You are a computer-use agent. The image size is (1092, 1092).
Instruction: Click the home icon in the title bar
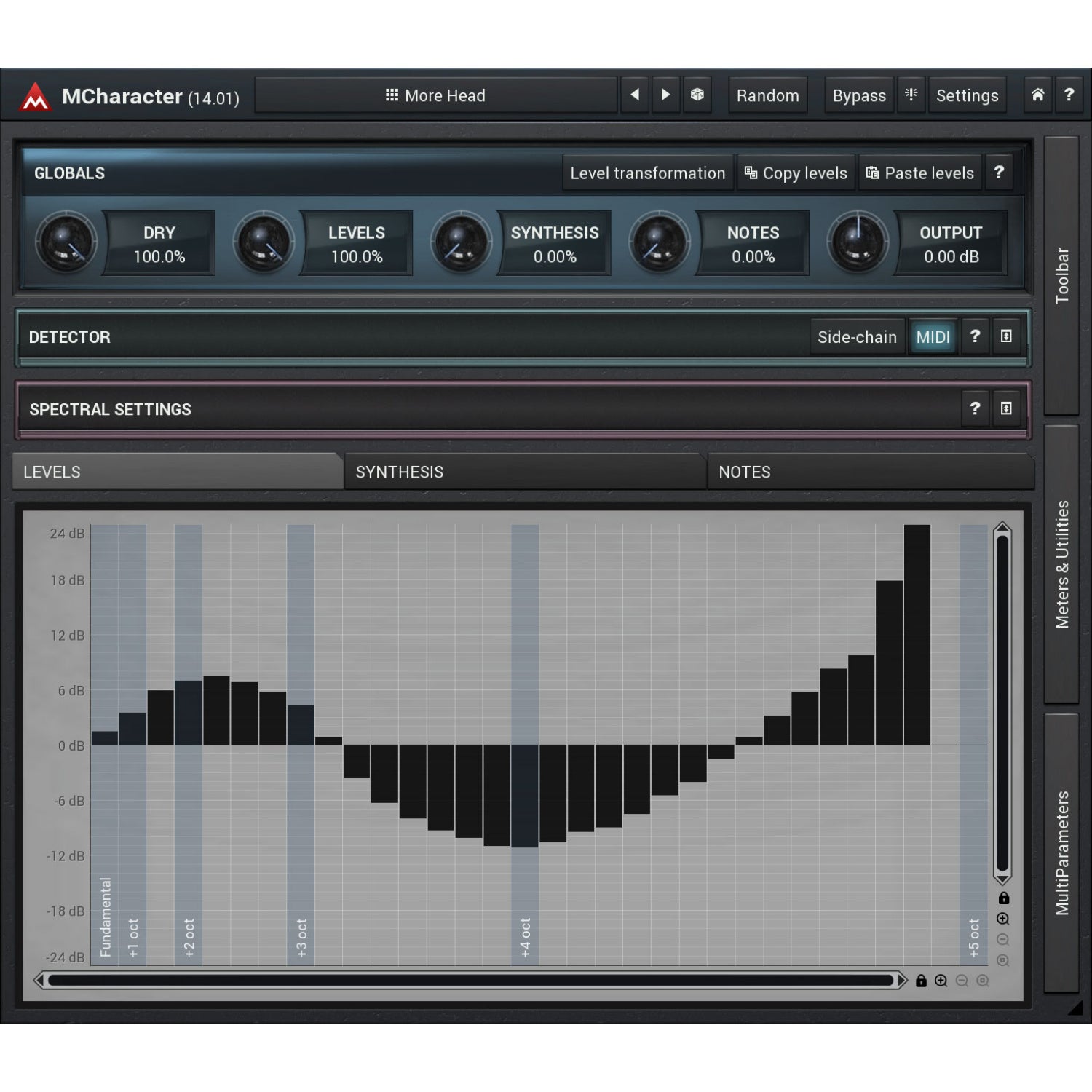[1038, 95]
